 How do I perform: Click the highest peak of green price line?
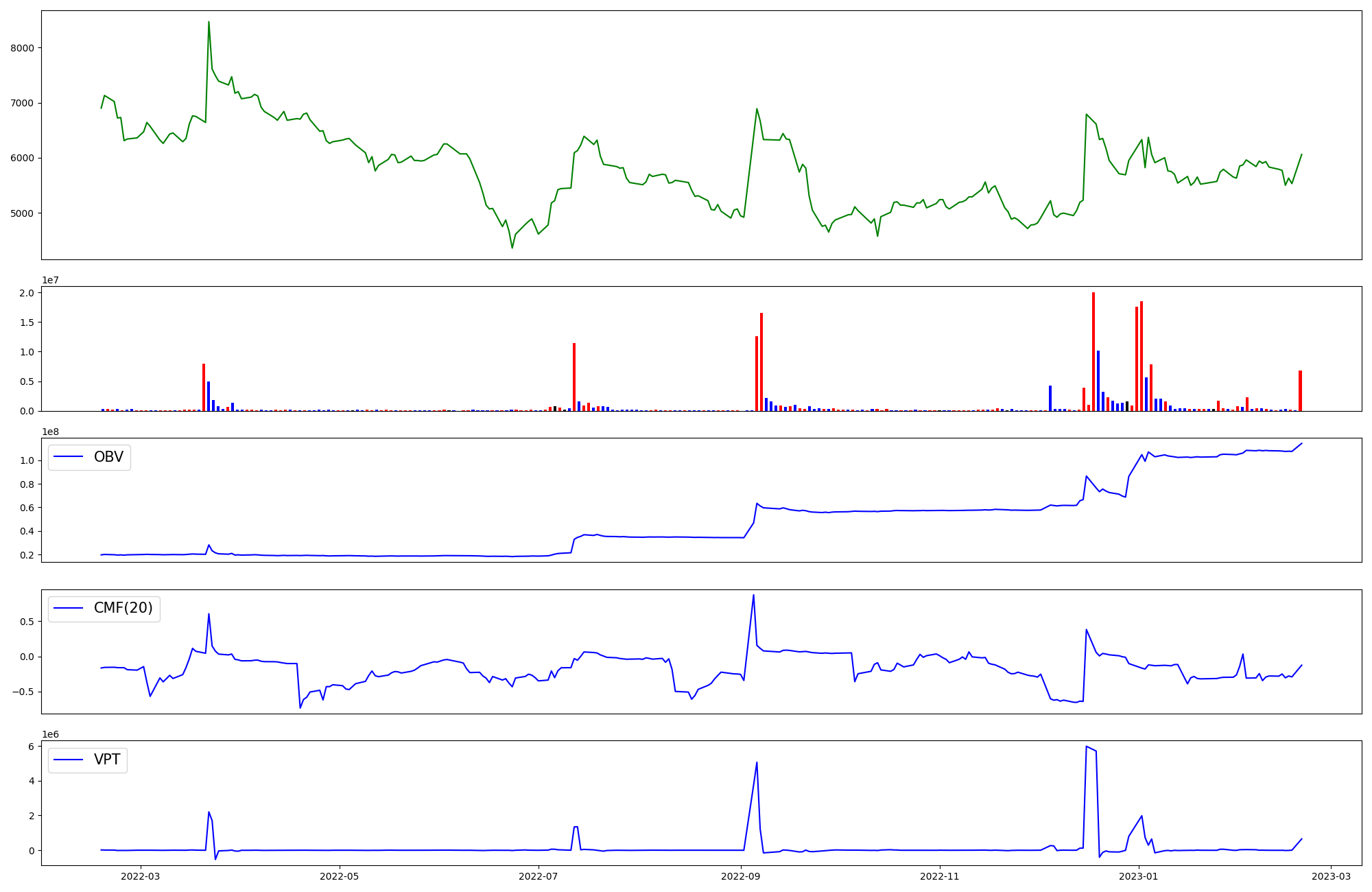tap(209, 22)
